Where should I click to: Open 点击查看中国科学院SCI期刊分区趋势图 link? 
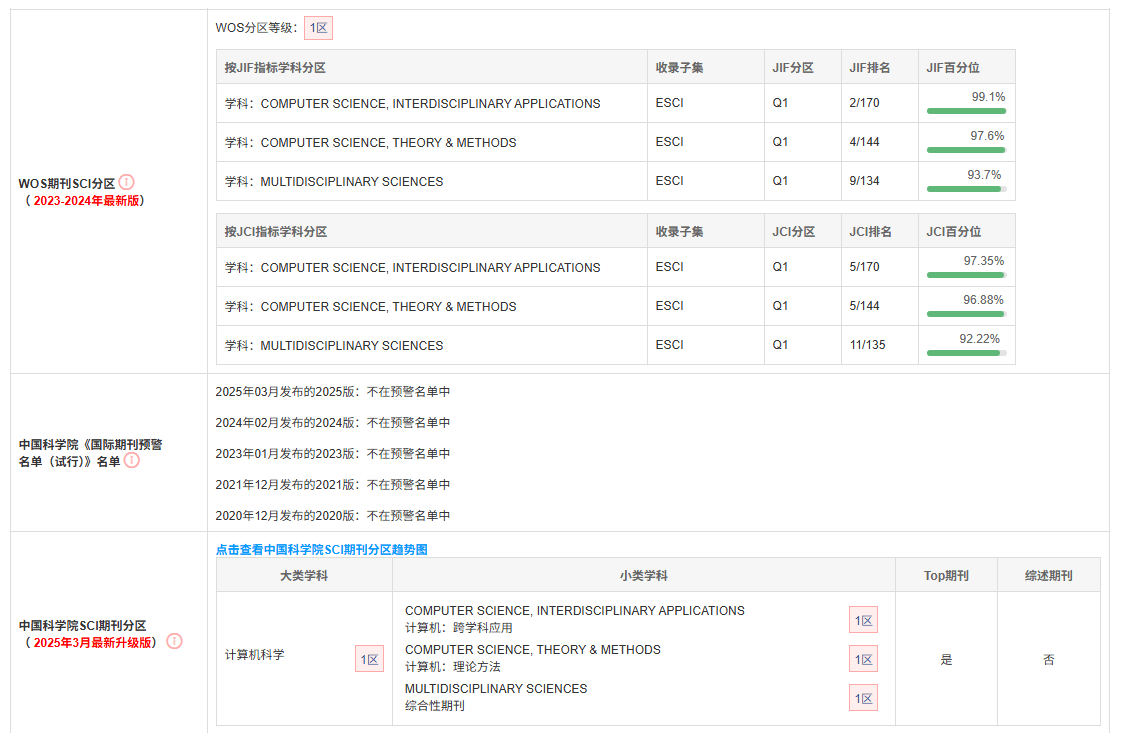pos(321,549)
